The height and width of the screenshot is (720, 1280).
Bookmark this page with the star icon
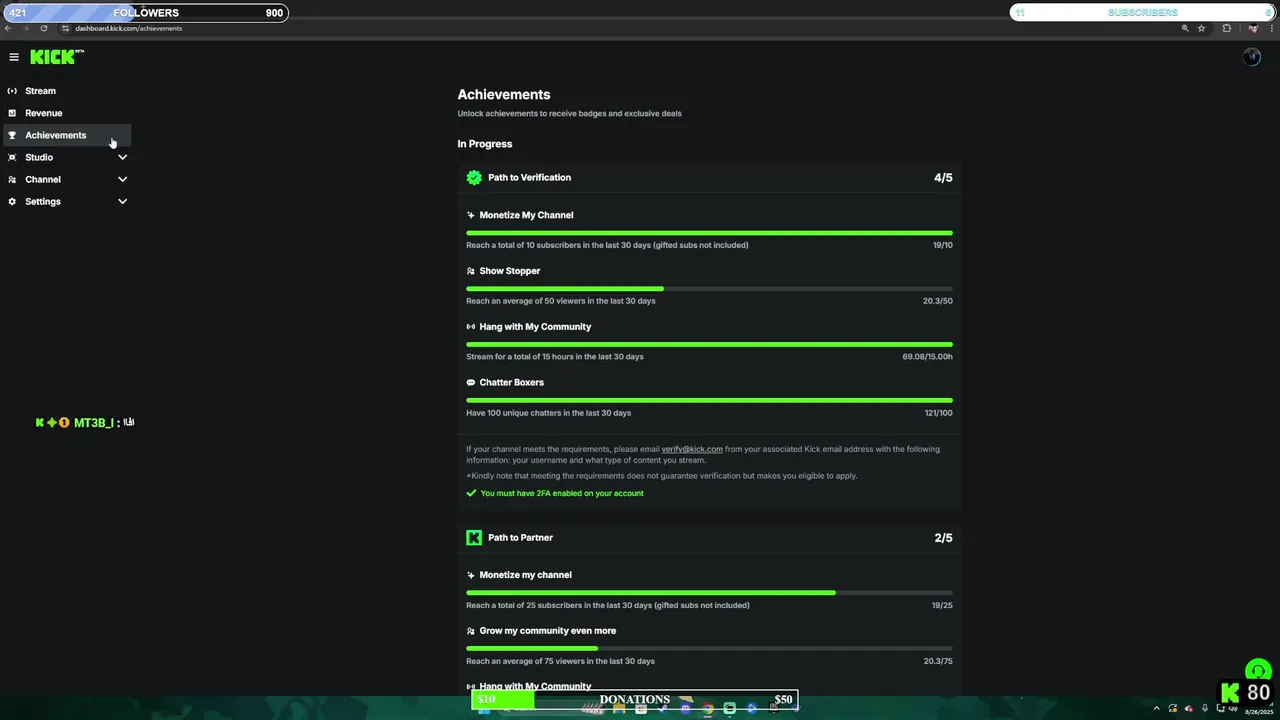coord(1202,28)
